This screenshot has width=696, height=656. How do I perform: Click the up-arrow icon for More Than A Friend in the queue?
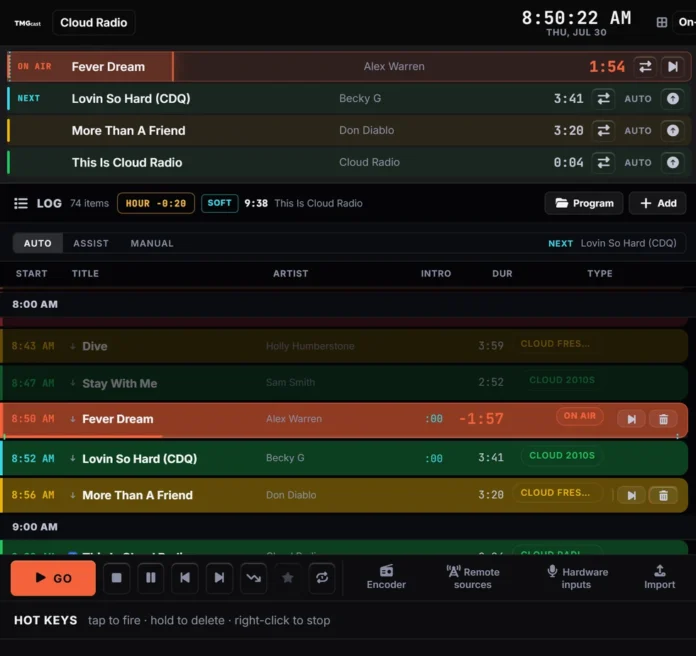[x=673, y=130]
